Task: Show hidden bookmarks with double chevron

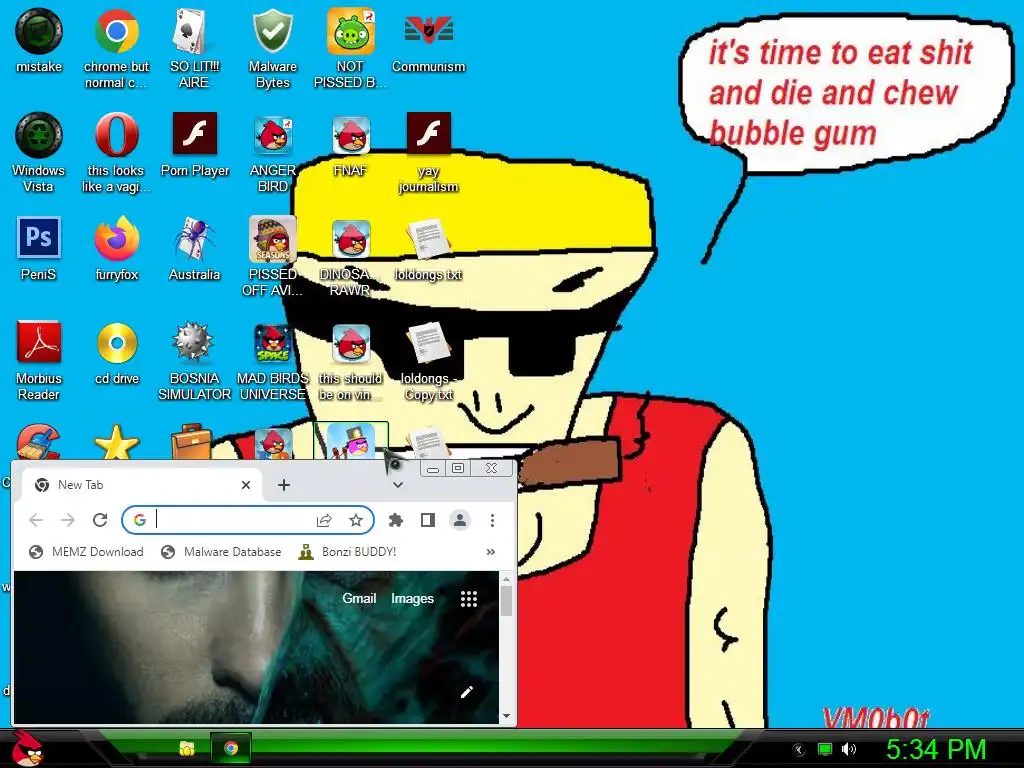Action: pyautogui.click(x=490, y=552)
